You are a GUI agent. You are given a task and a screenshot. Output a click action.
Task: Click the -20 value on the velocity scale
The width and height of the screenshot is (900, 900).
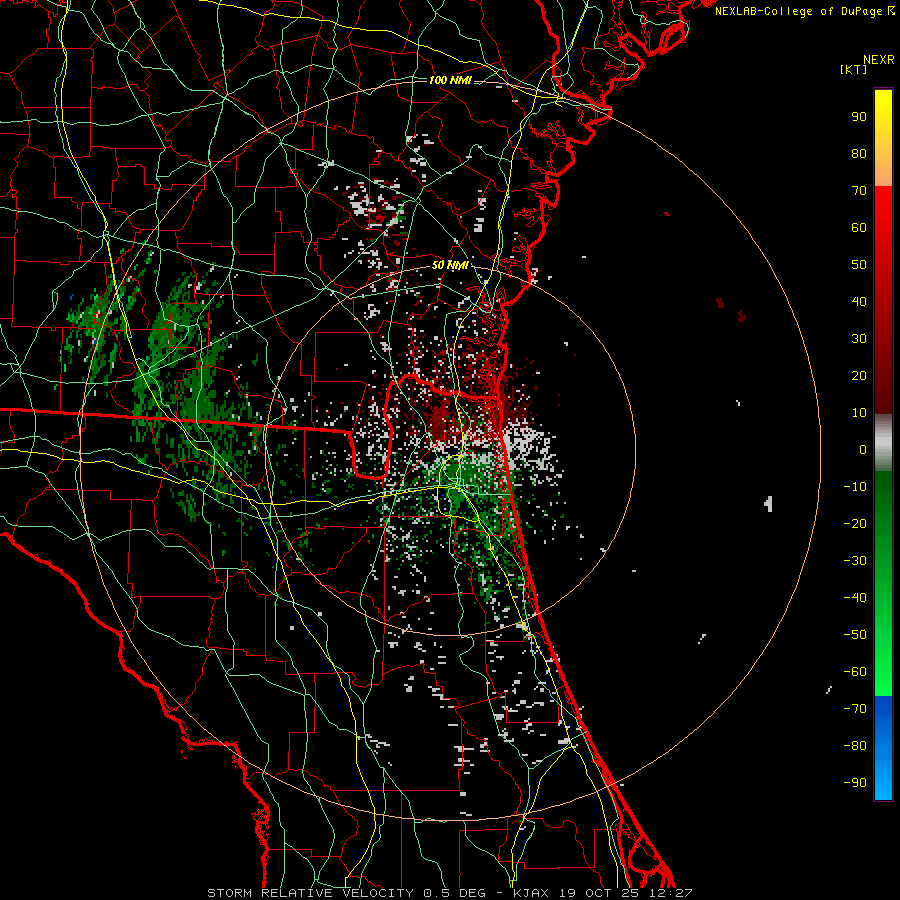point(855,523)
